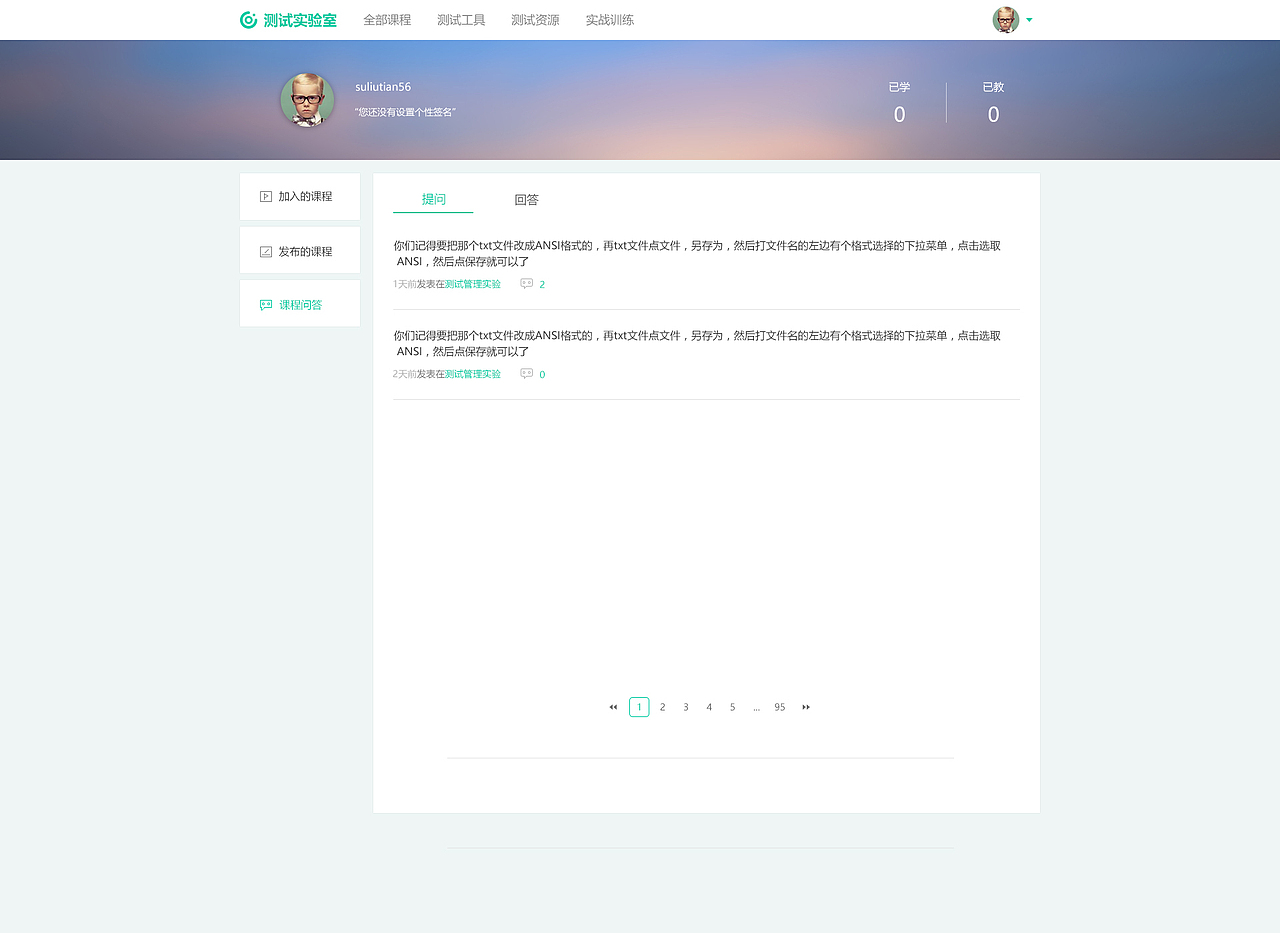This screenshot has height=933, width=1280.
Task: Click the first-page double-arrow pagination icon
Action: tap(613, 706)
